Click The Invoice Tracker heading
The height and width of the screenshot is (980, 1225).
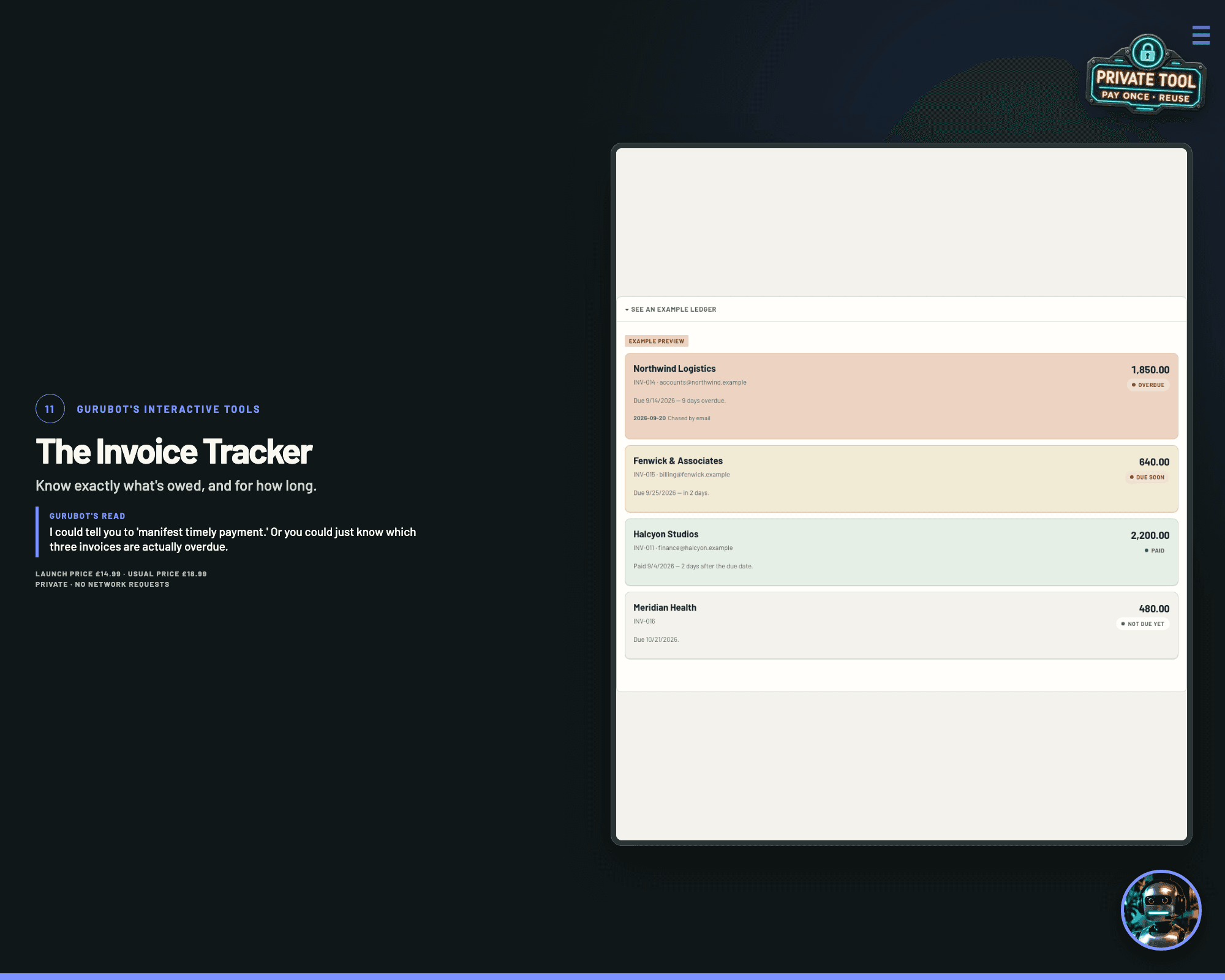(174, 451)
